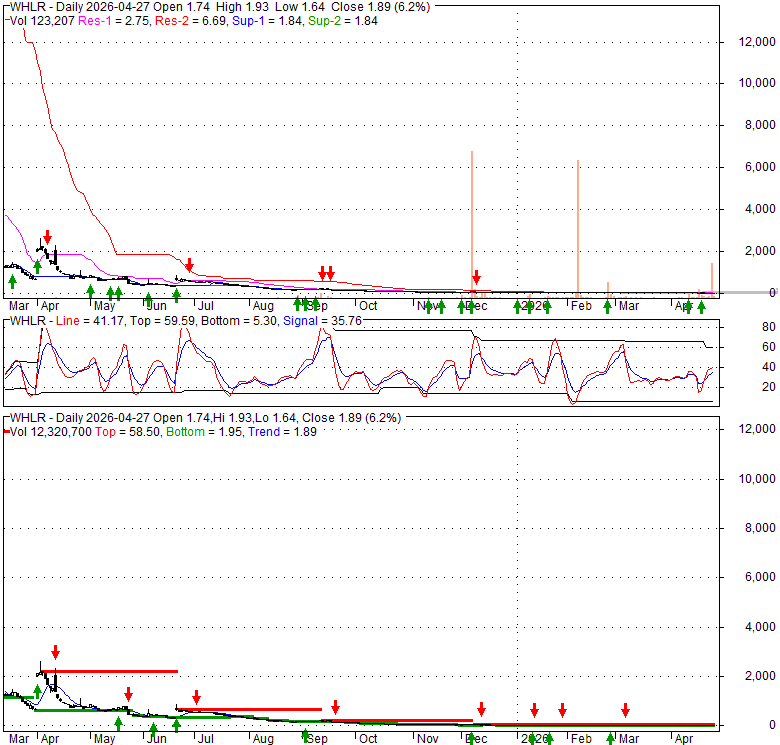Click the 'Vol 123,207' label in top chart
Viewport: 780px width, 745px height.
(42, 21)
